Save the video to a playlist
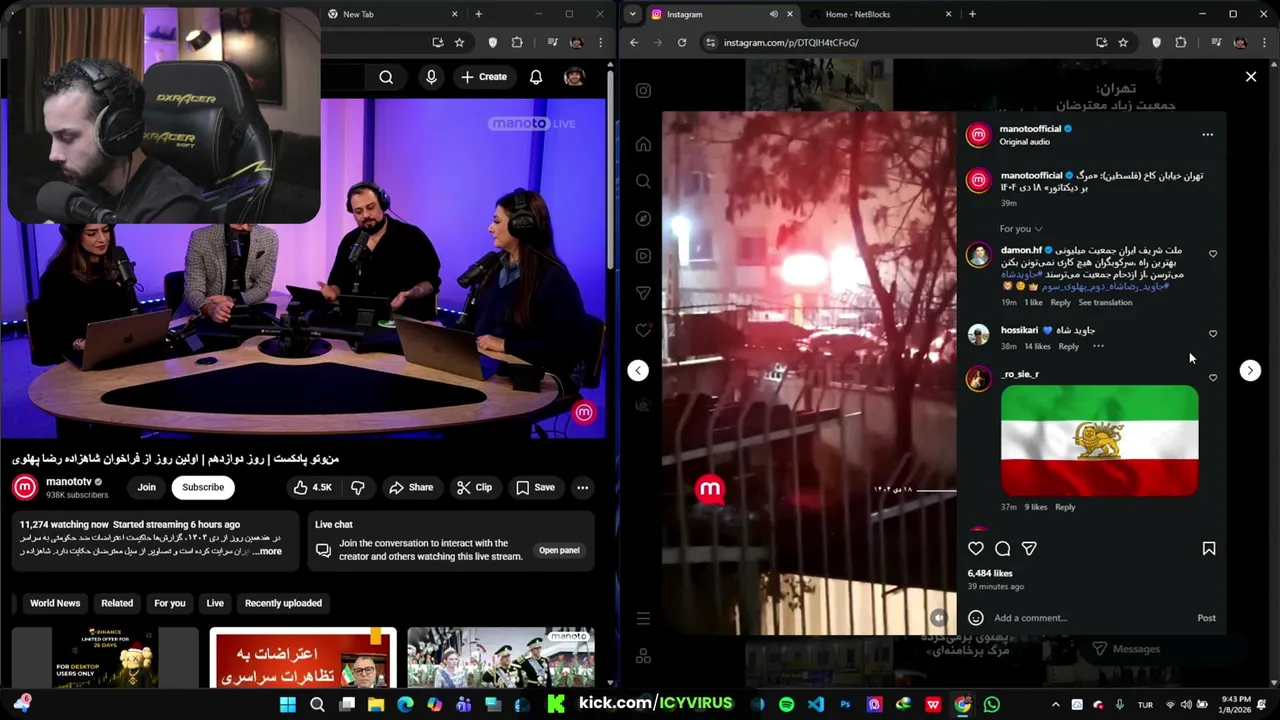Viewport: 1280px width, 720px height. pyautogui.click(x=535, y=487)
